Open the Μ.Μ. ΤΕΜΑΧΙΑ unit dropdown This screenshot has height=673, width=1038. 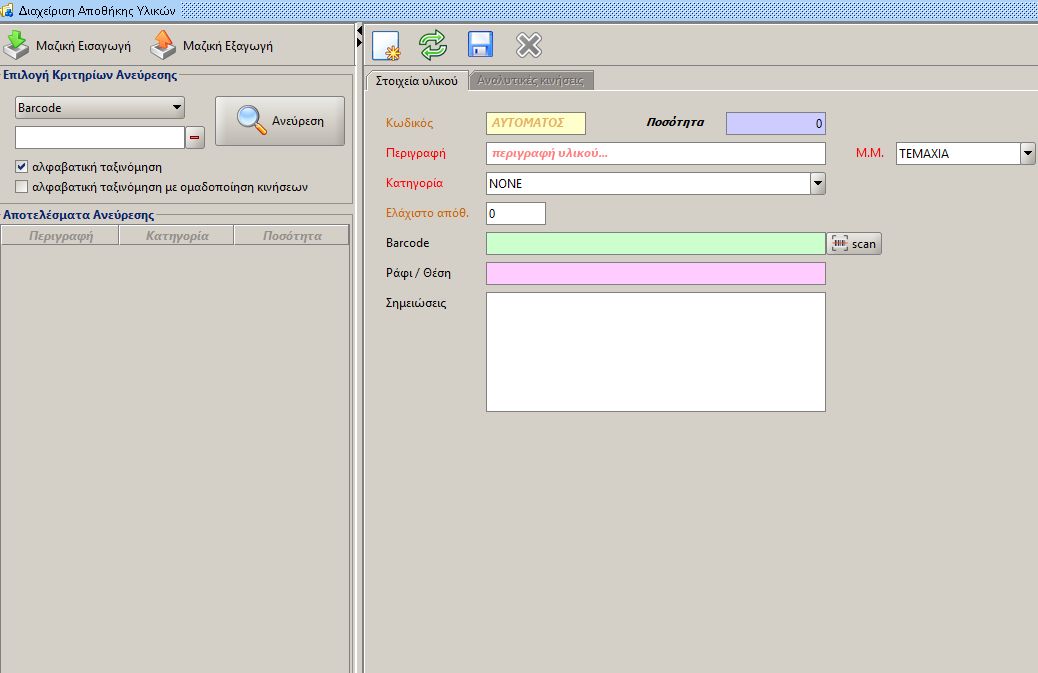(1027, 154)
